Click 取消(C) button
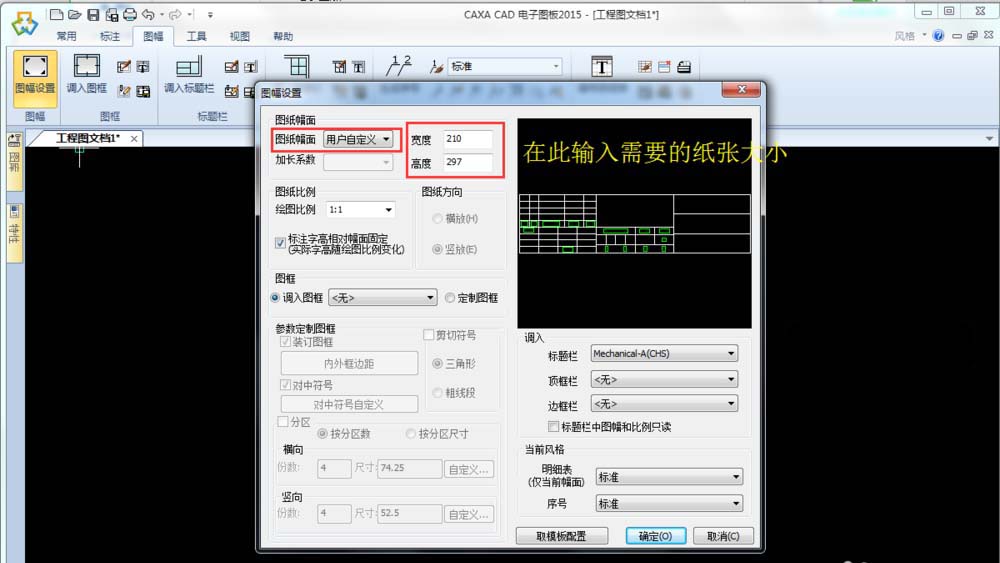 [x=723, y=536]
